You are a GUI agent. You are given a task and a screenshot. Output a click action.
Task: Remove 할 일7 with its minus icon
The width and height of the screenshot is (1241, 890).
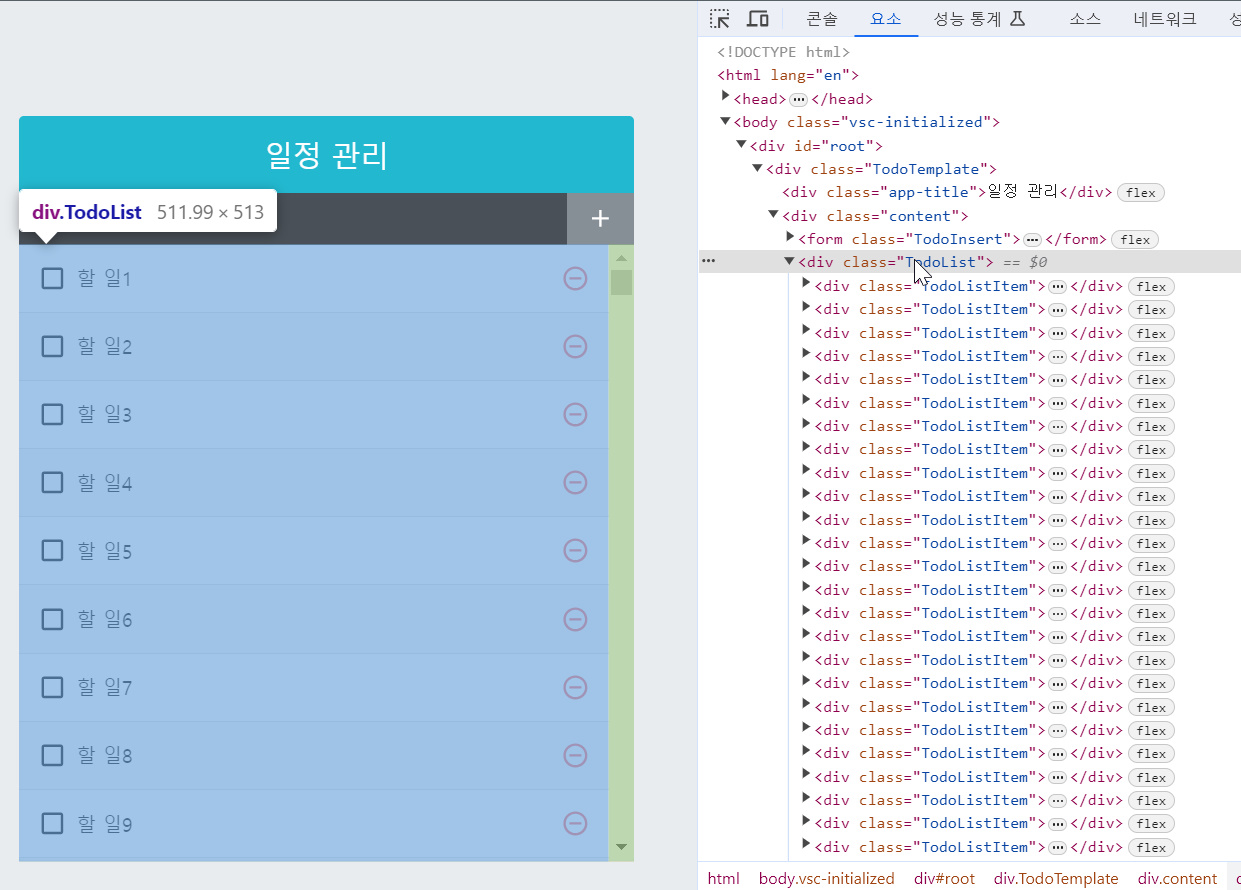tap(575, 687)
